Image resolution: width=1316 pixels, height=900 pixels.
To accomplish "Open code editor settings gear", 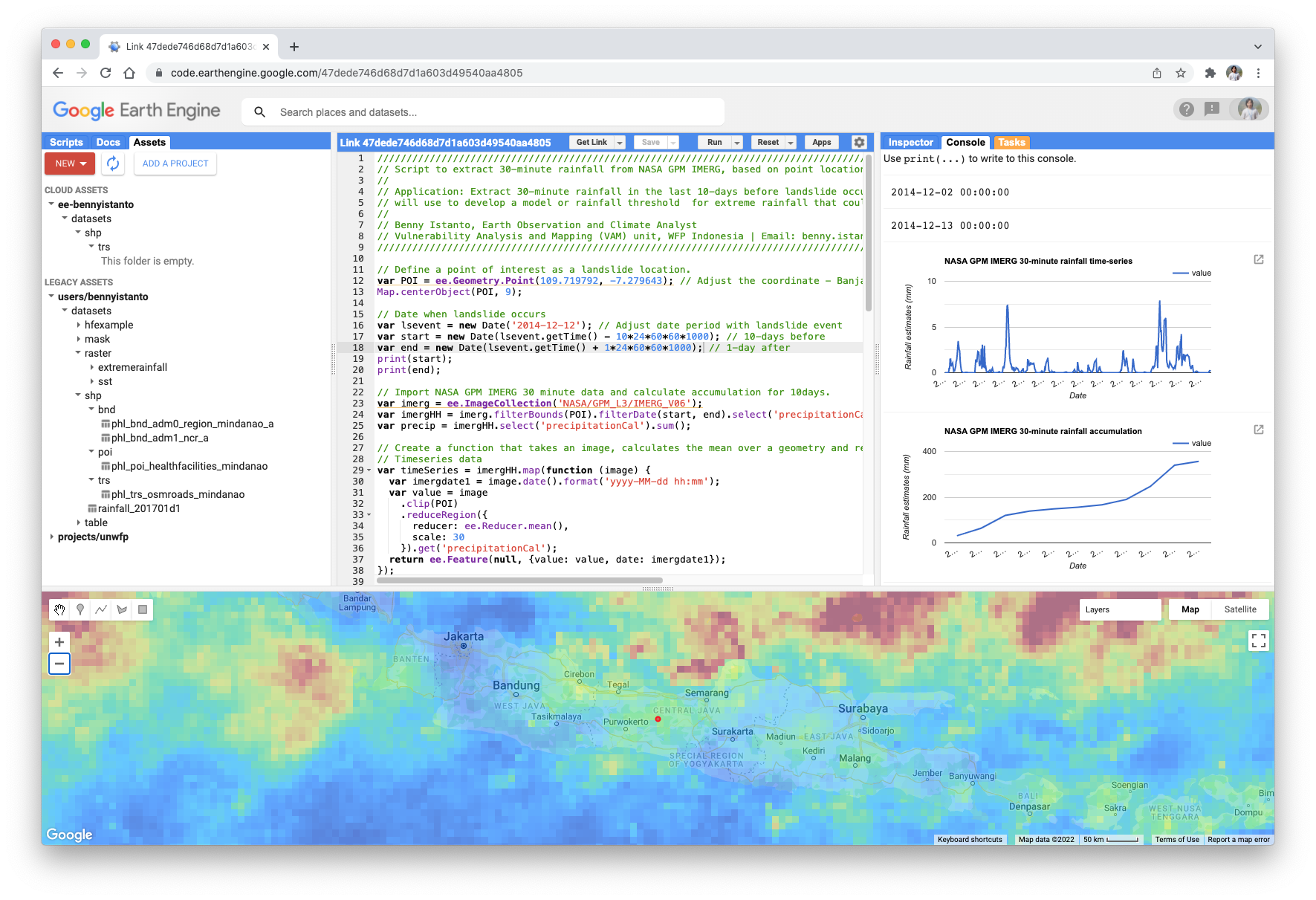I will click(x=859, y=142).
